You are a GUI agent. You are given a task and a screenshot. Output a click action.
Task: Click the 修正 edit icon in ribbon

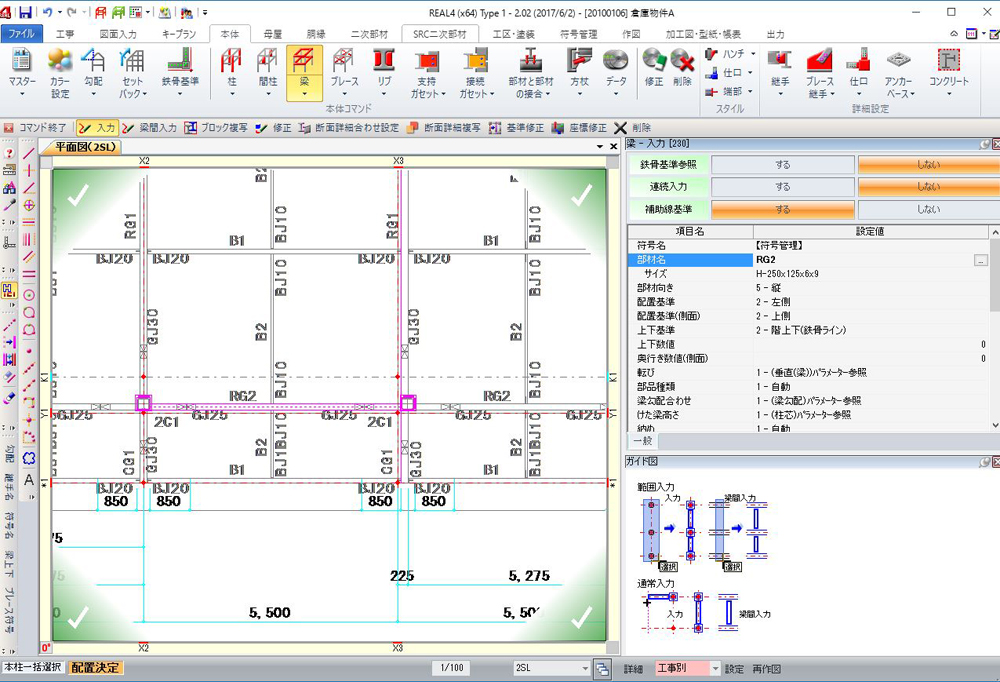pyautogui.click(x=654, y=62)
